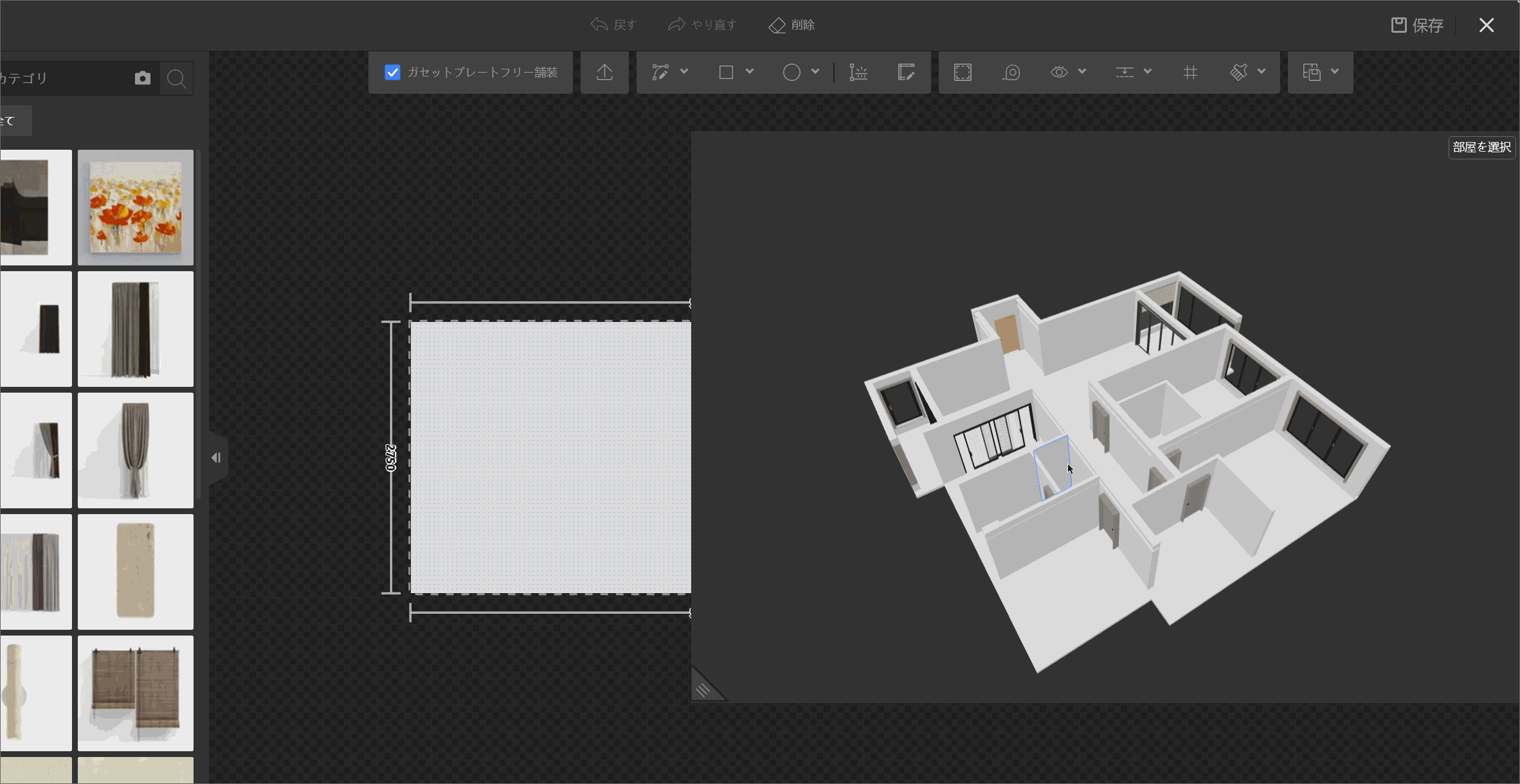This screenshot has height=784, width=1520.
Task: Expand the eye visibility dropdown arrow
Action: (1083, 72)
